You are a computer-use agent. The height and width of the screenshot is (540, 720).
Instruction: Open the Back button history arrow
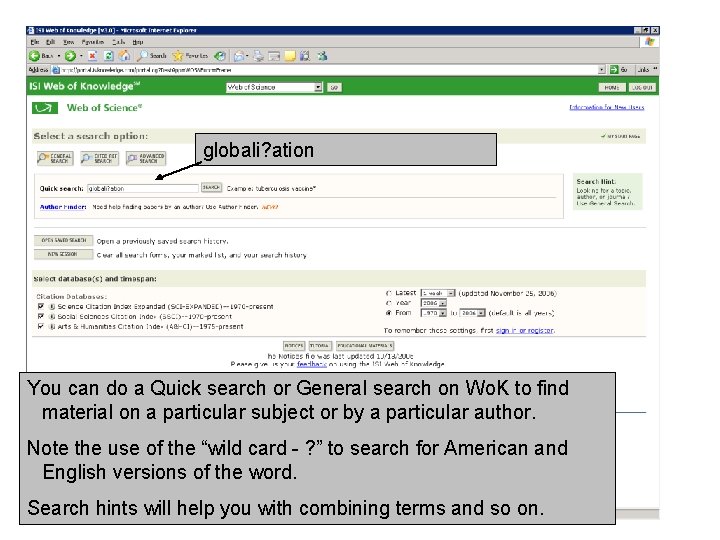[x=59, y=56]
